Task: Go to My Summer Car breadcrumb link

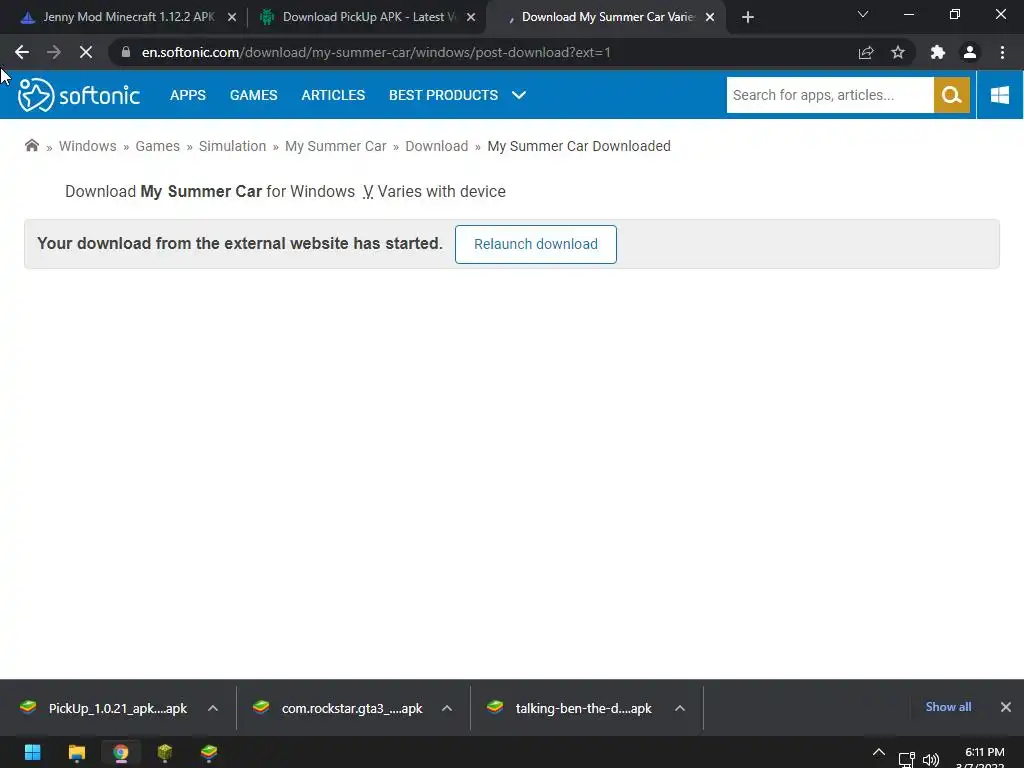Action: tap(336, 146)
